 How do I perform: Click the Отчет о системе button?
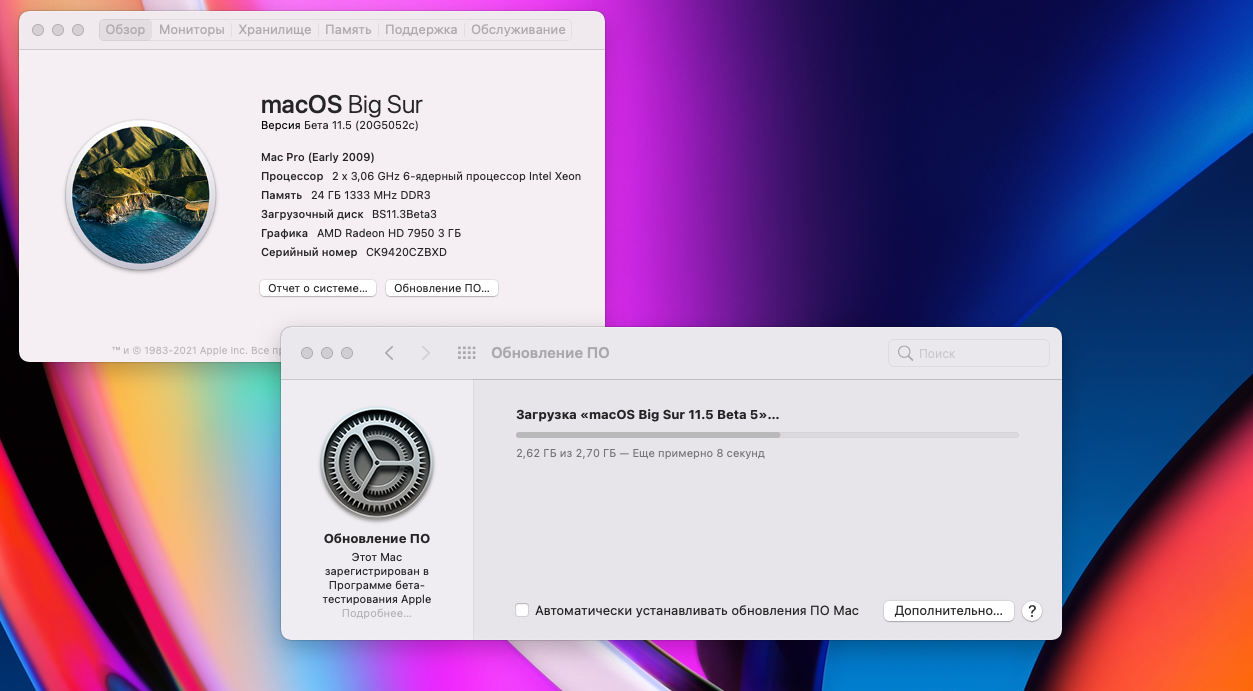318,288
